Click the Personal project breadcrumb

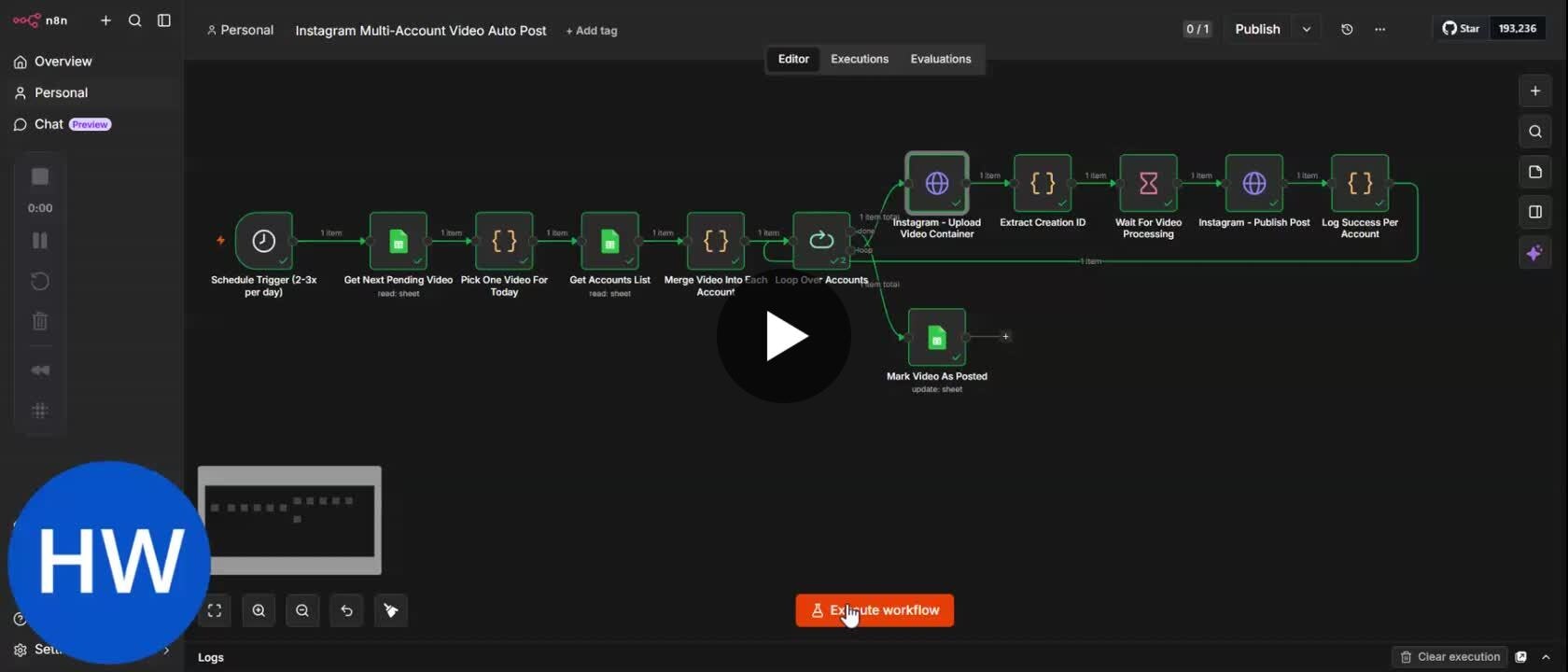pos(240,30)
